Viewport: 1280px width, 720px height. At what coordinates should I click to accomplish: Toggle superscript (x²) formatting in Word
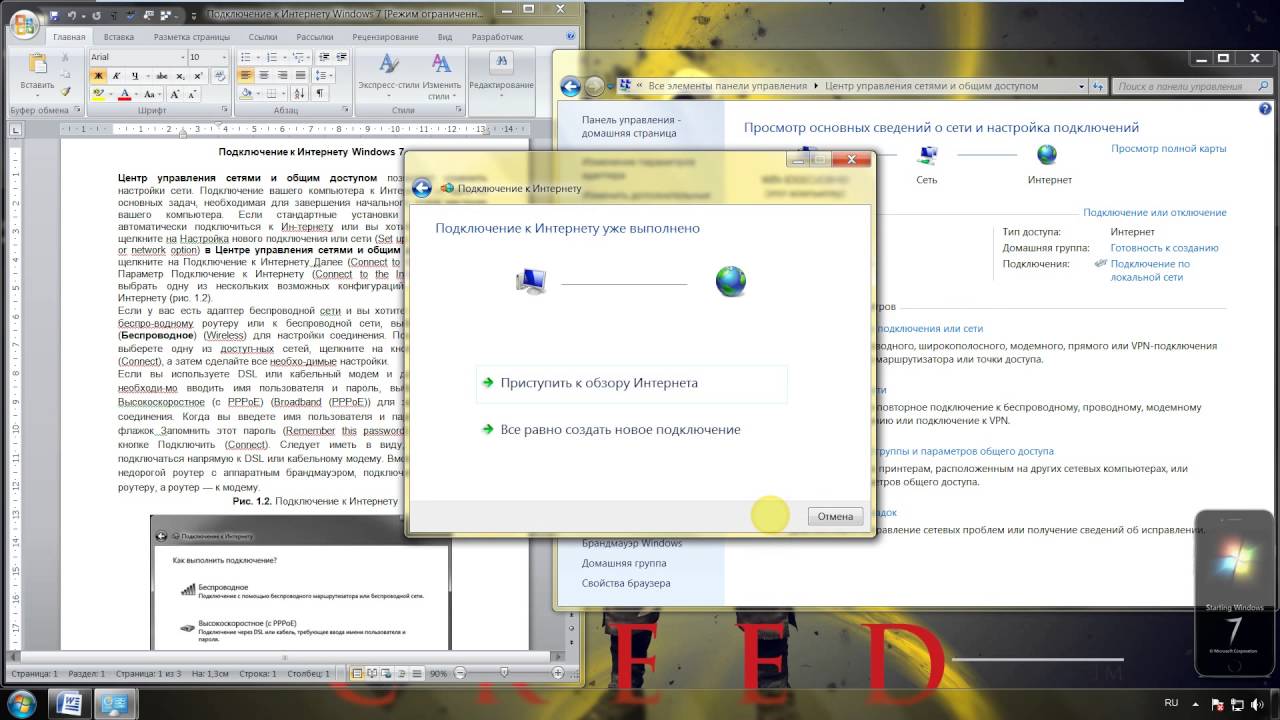click(198, 76)
